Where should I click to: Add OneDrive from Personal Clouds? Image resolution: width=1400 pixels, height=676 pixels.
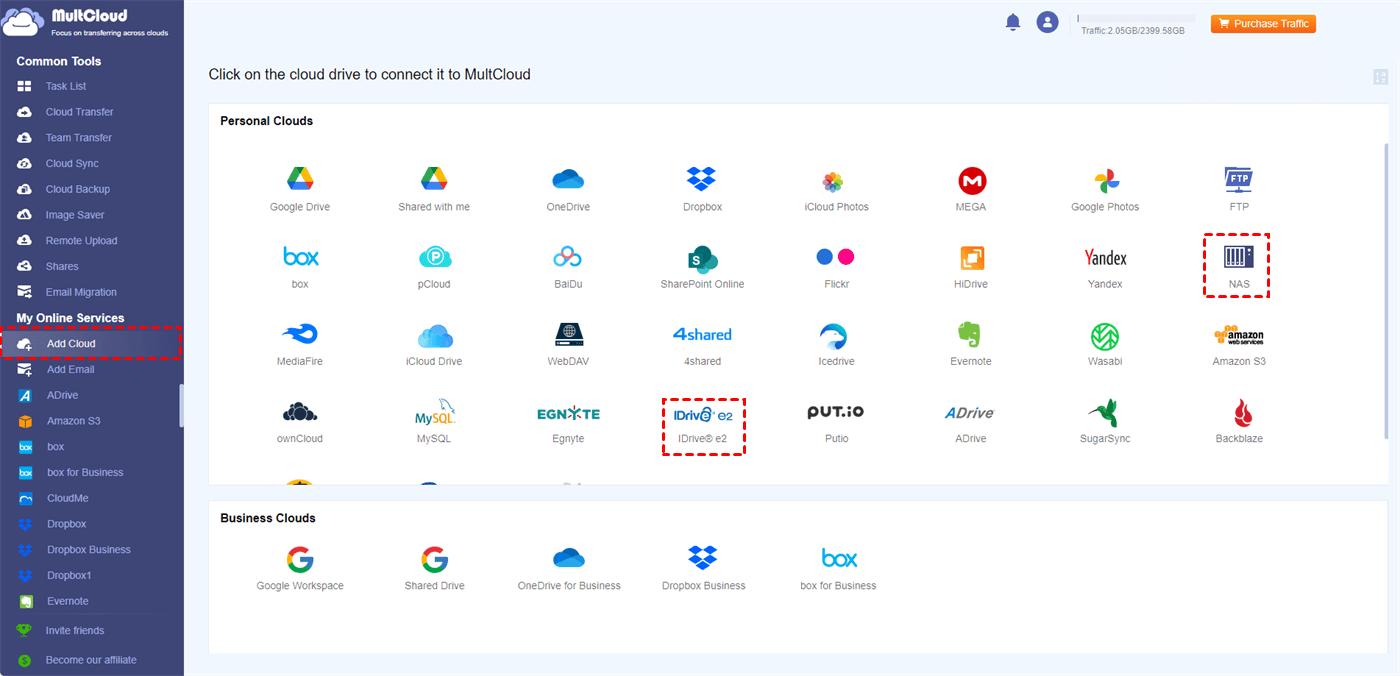coord(568,180)
